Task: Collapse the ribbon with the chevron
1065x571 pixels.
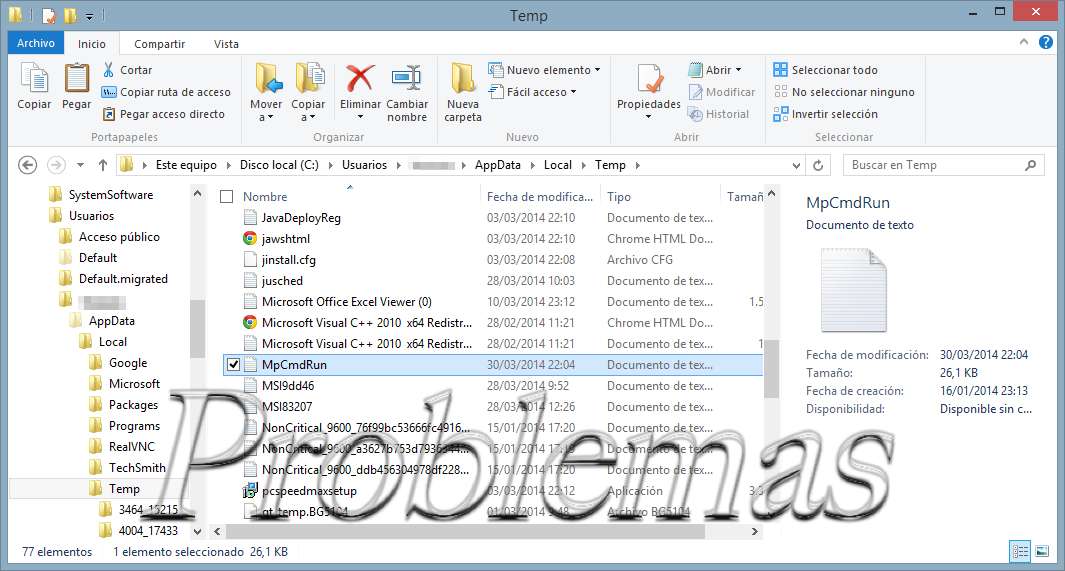Action: (1024, 42)
